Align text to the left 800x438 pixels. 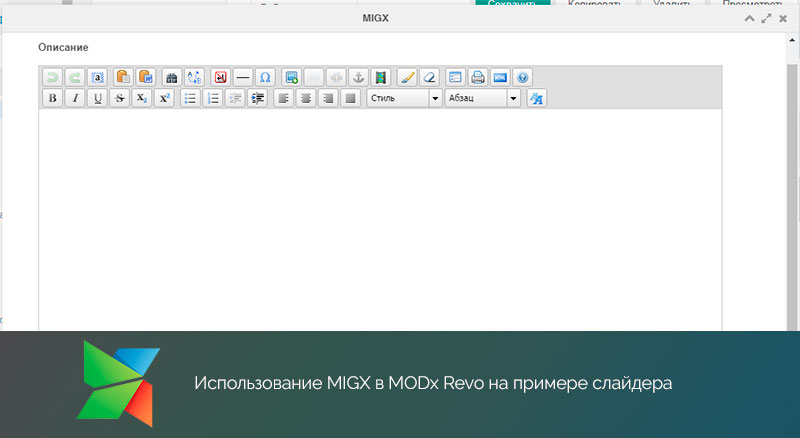click(283, 98)
